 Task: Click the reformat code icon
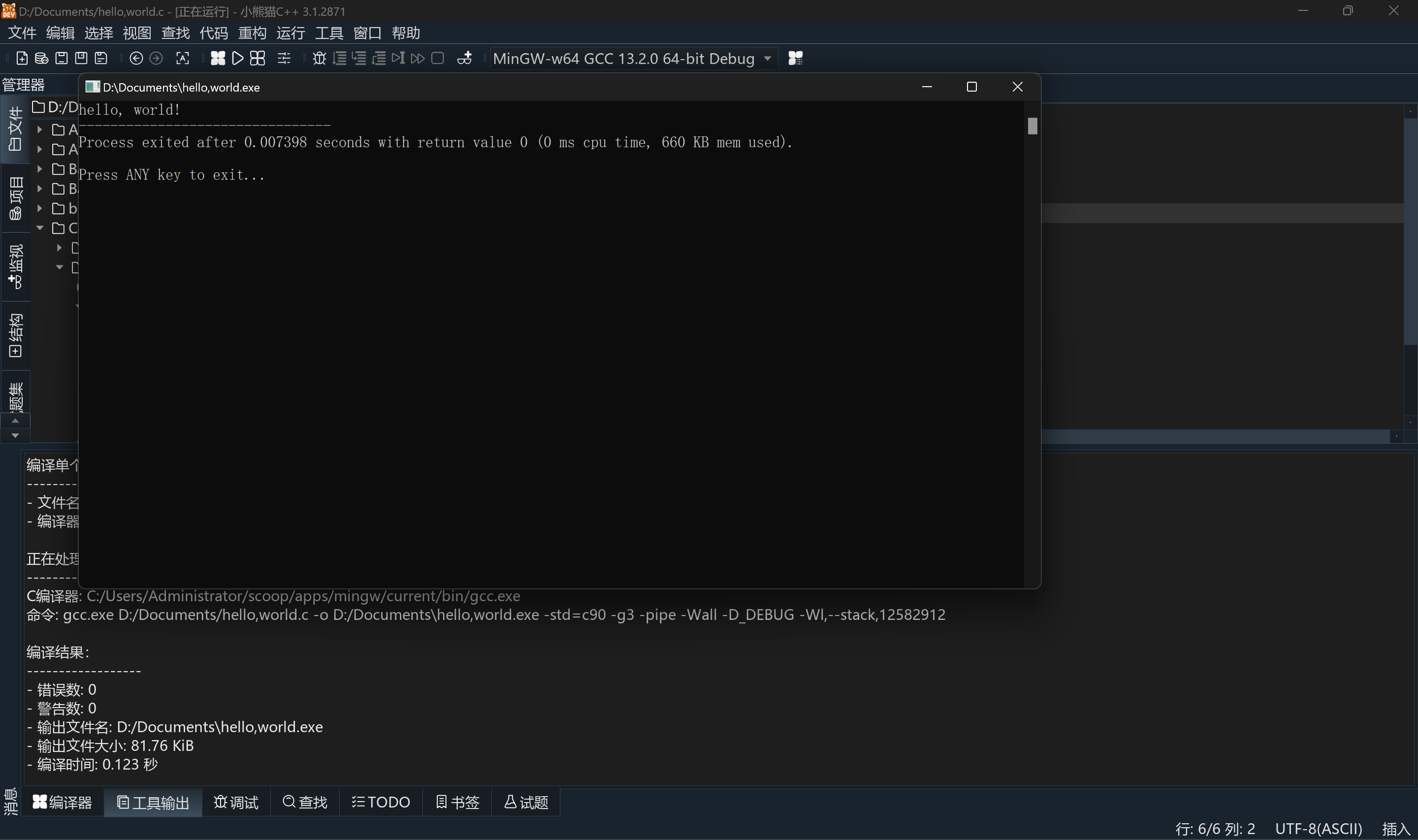point(182,58)
